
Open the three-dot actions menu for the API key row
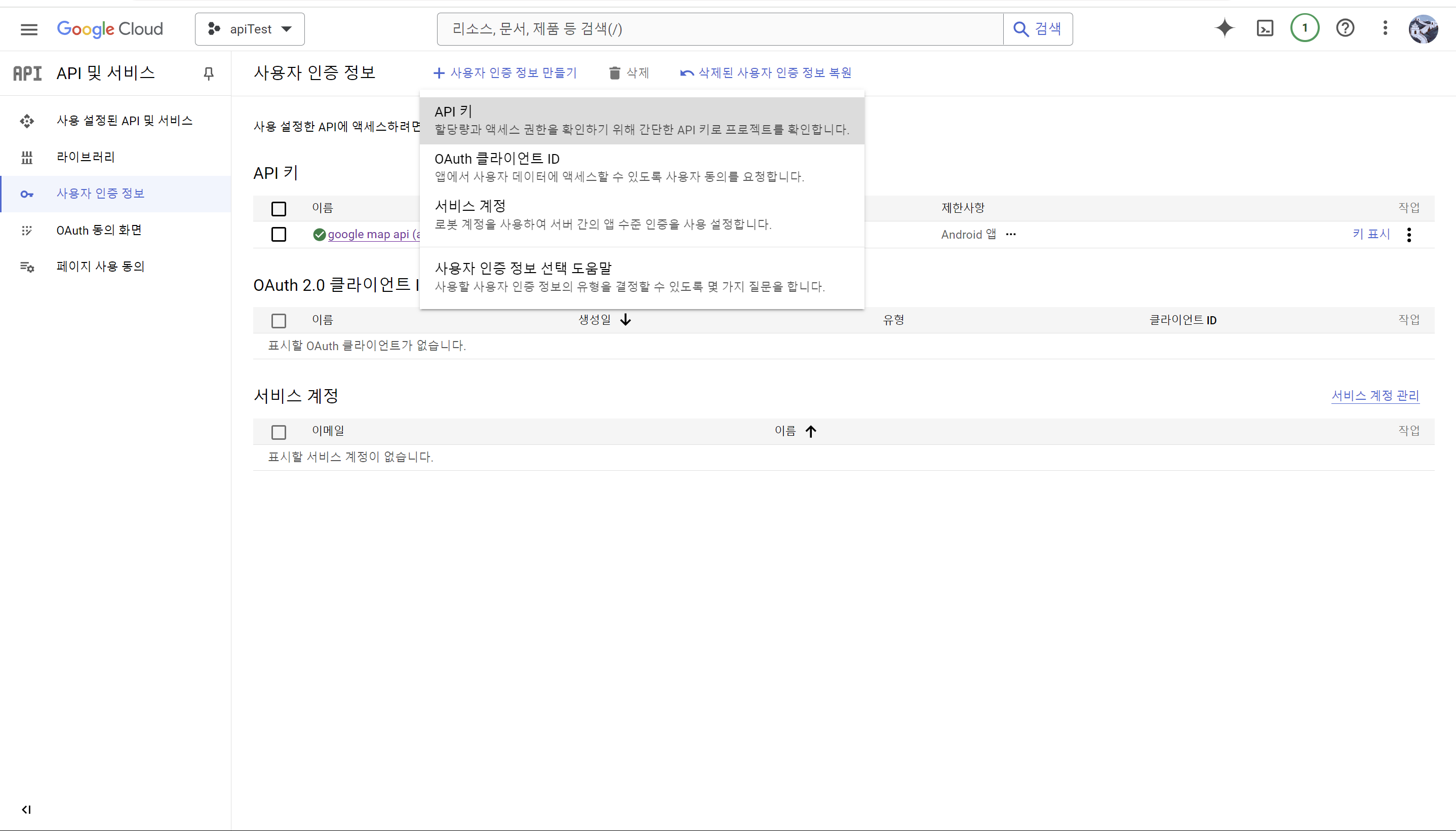(1409, 235)
